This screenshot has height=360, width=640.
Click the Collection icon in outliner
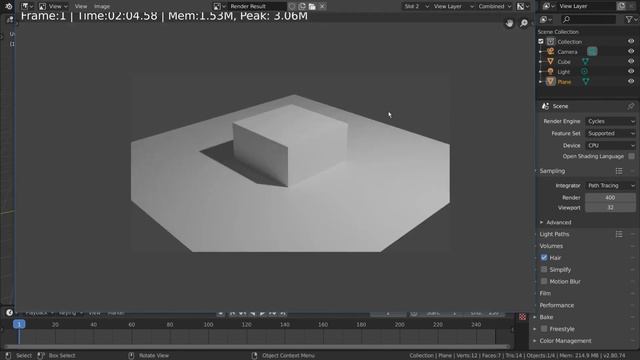tap(551, 42)
